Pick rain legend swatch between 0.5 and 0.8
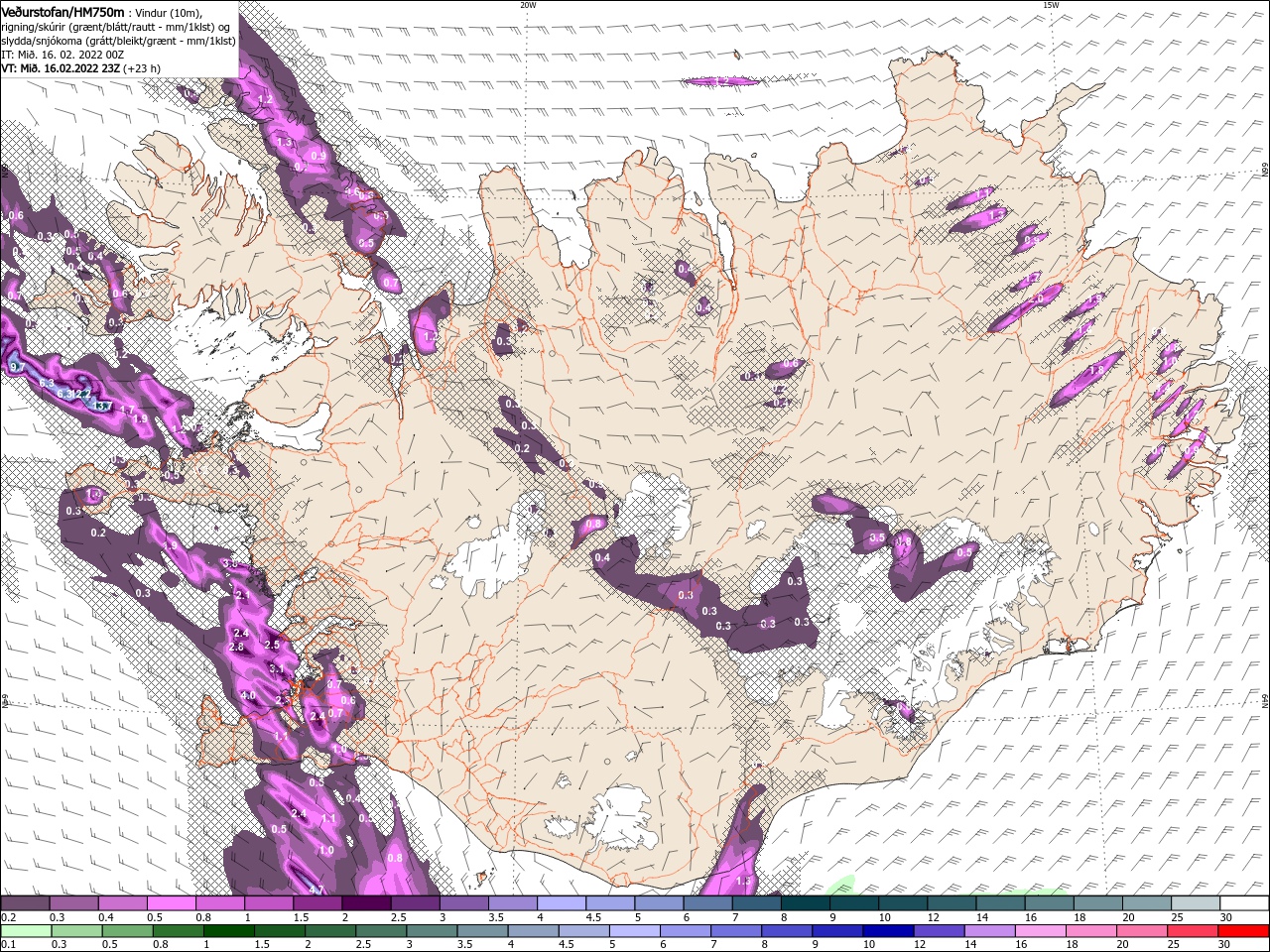This screenshot has width=1270, height=952. pyautogui.click(x=127, y=931)
